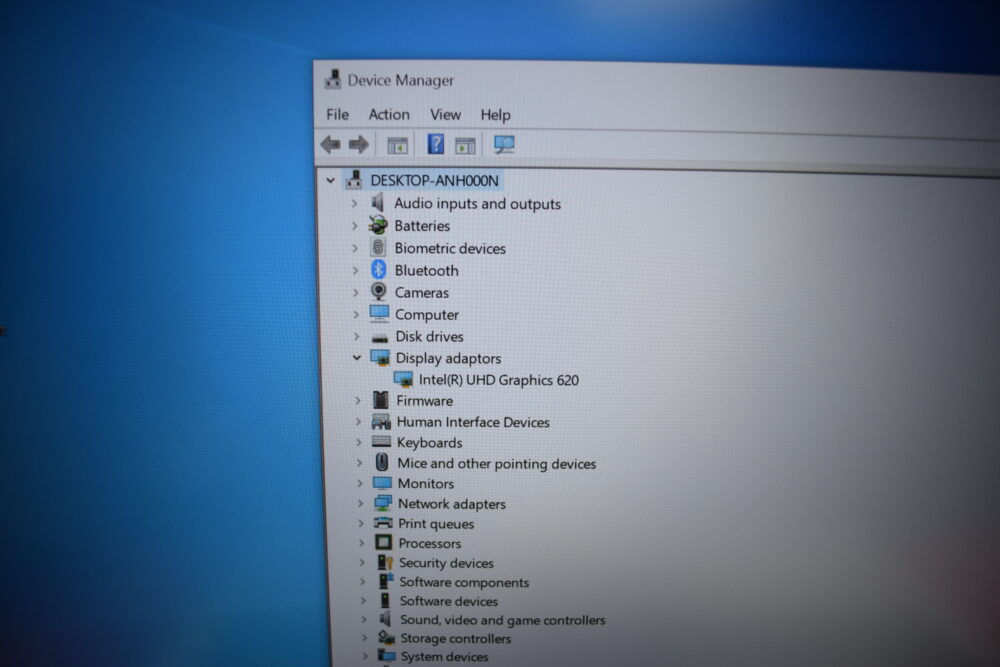Viewport: 1000px width, 667px height.
Task: Click the Print queues printer icon
Action: coord(383,523)
